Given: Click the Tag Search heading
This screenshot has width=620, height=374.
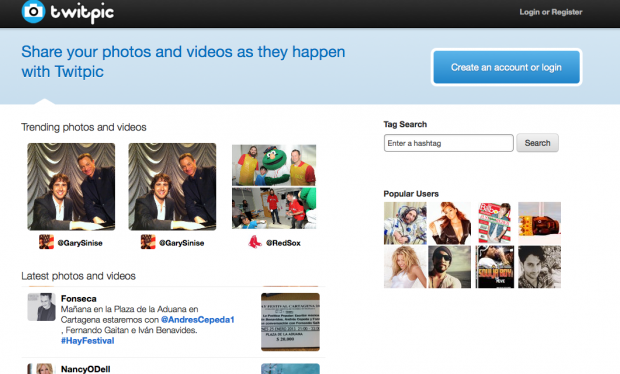Looking at the screenshot, I should (x=405, y=124).
